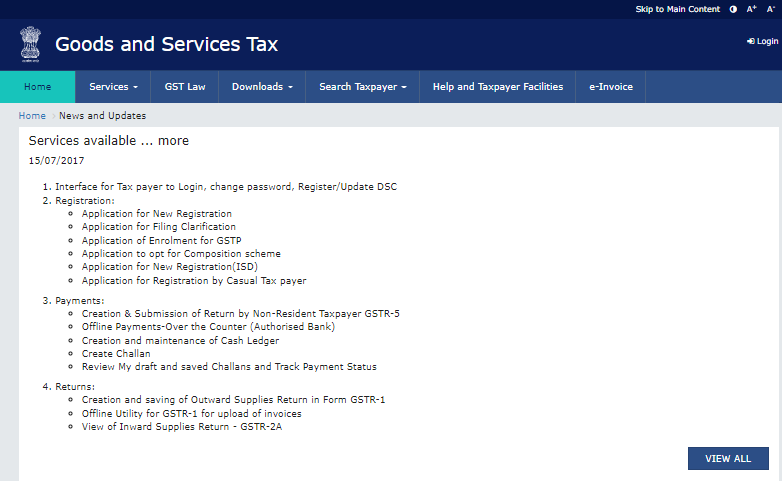
Task: Click the Home breadcrumb link
Action: click(32, 116)
